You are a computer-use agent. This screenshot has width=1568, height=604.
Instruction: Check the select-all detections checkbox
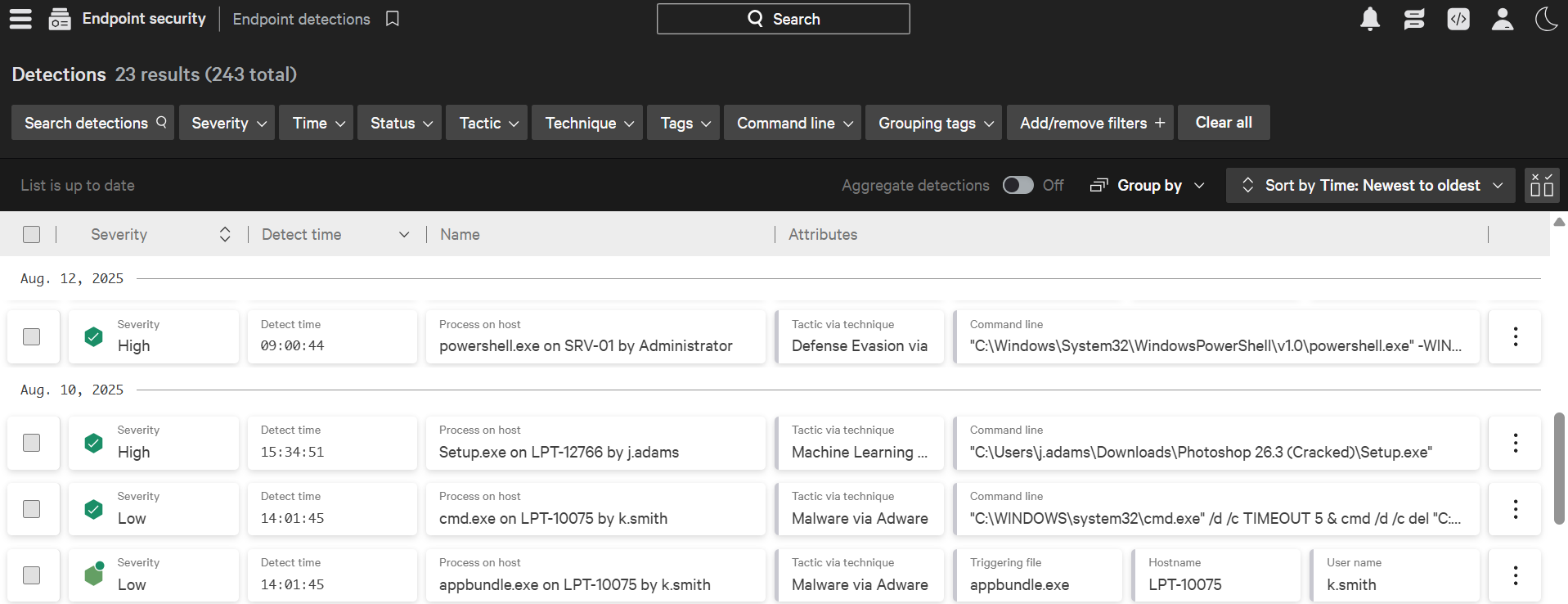pos(32,235)
